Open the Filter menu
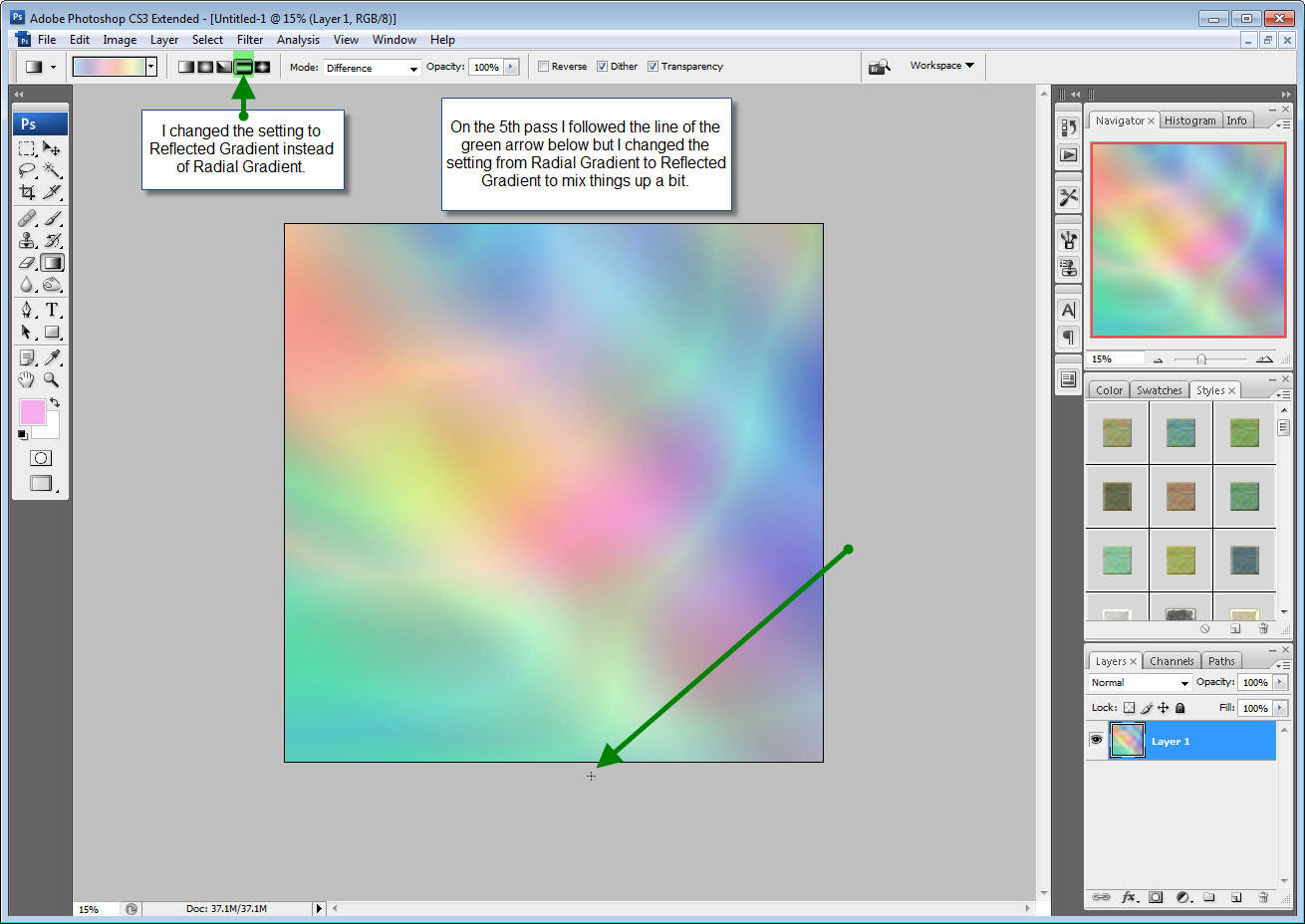The height and width of the screenshot is (924, 1305). pos(250,40)
